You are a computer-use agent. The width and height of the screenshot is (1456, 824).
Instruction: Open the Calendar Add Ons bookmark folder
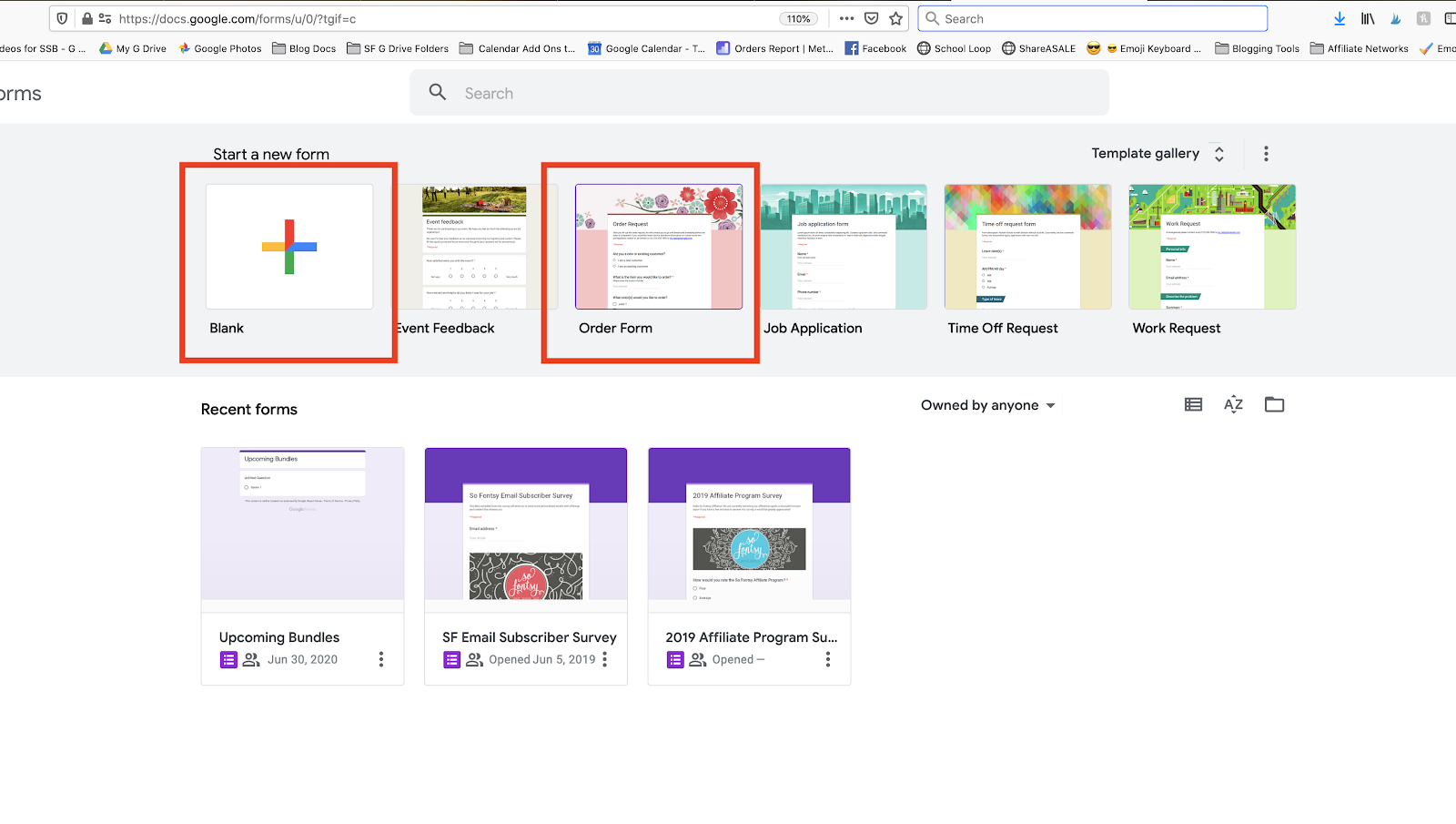pos(517,48)
